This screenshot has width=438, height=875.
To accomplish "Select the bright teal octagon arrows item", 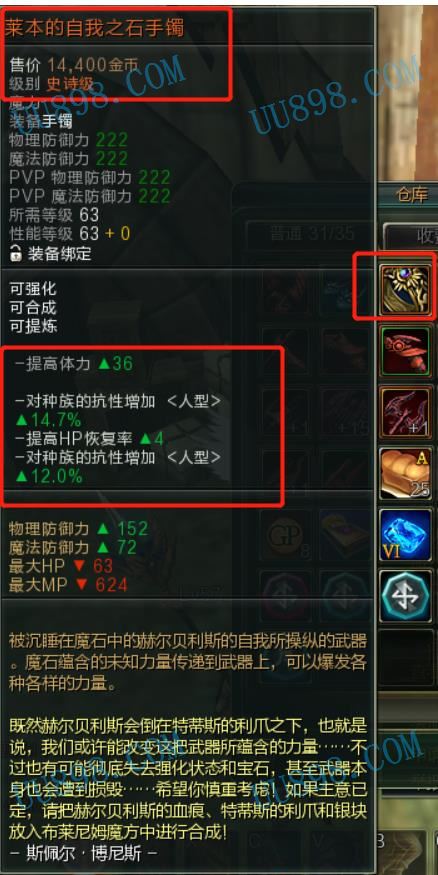I will tap(405, 595).
